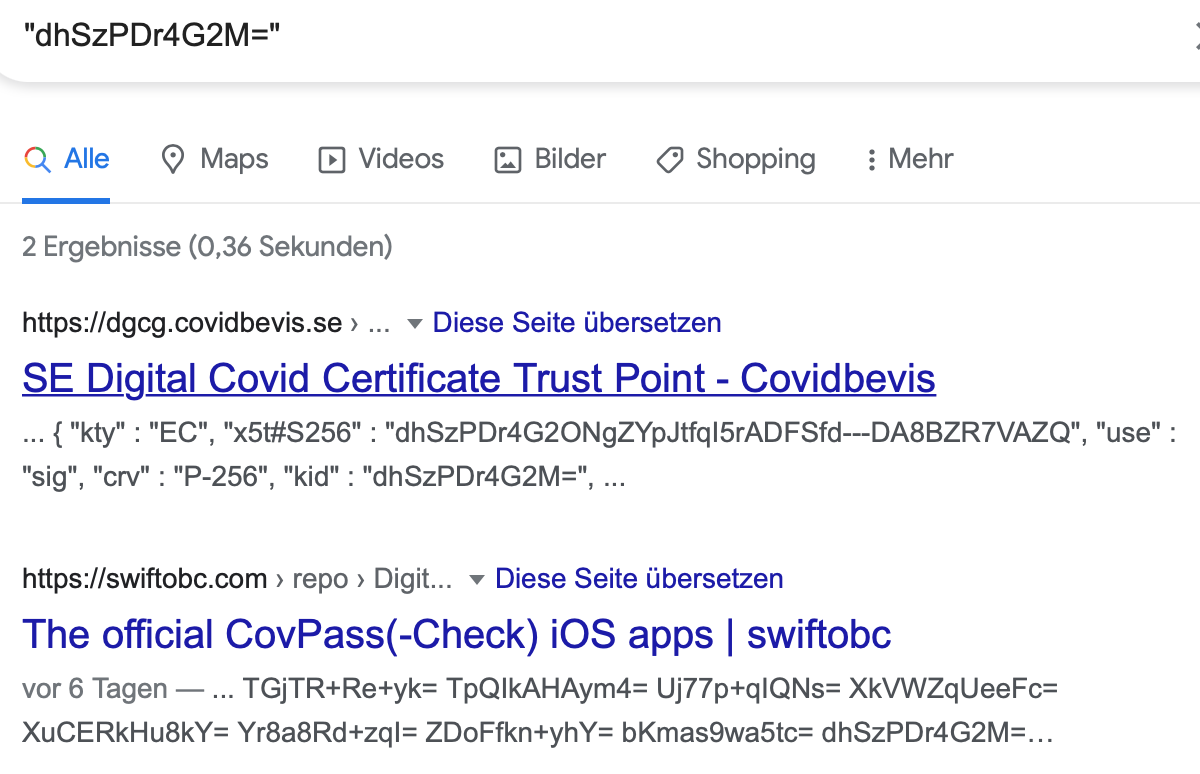Viewport: 1200px width, 774px height.
Task: Open the Shopping results tab
Action: (736, 159)
